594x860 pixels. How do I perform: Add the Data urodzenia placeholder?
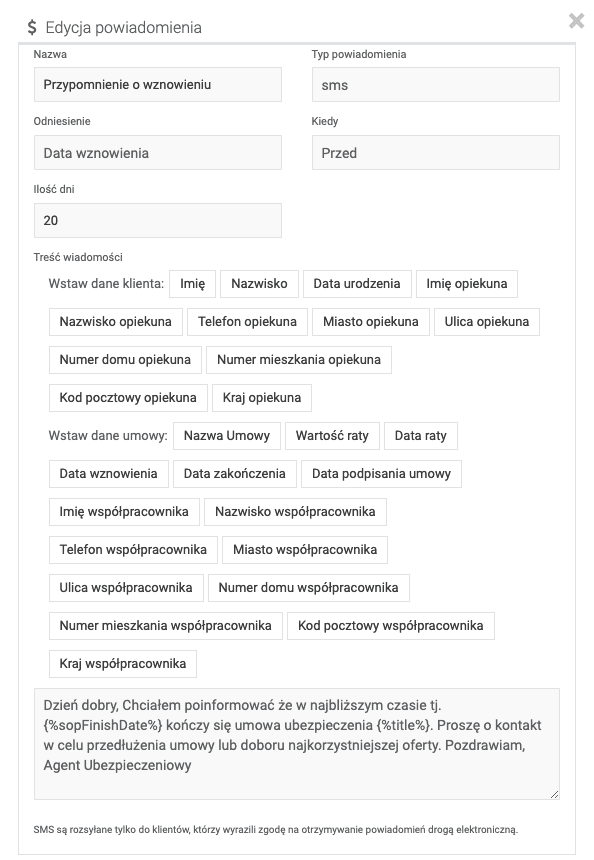tap(357, 284)
